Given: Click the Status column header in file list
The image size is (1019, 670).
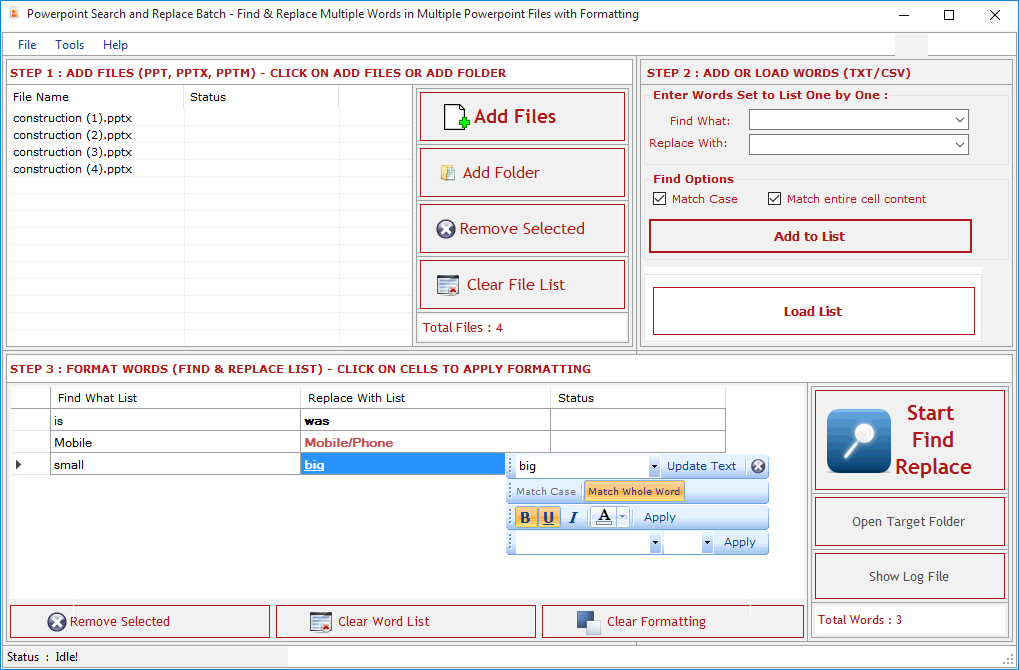Looking at the screenshot, I should coord(261,97).
